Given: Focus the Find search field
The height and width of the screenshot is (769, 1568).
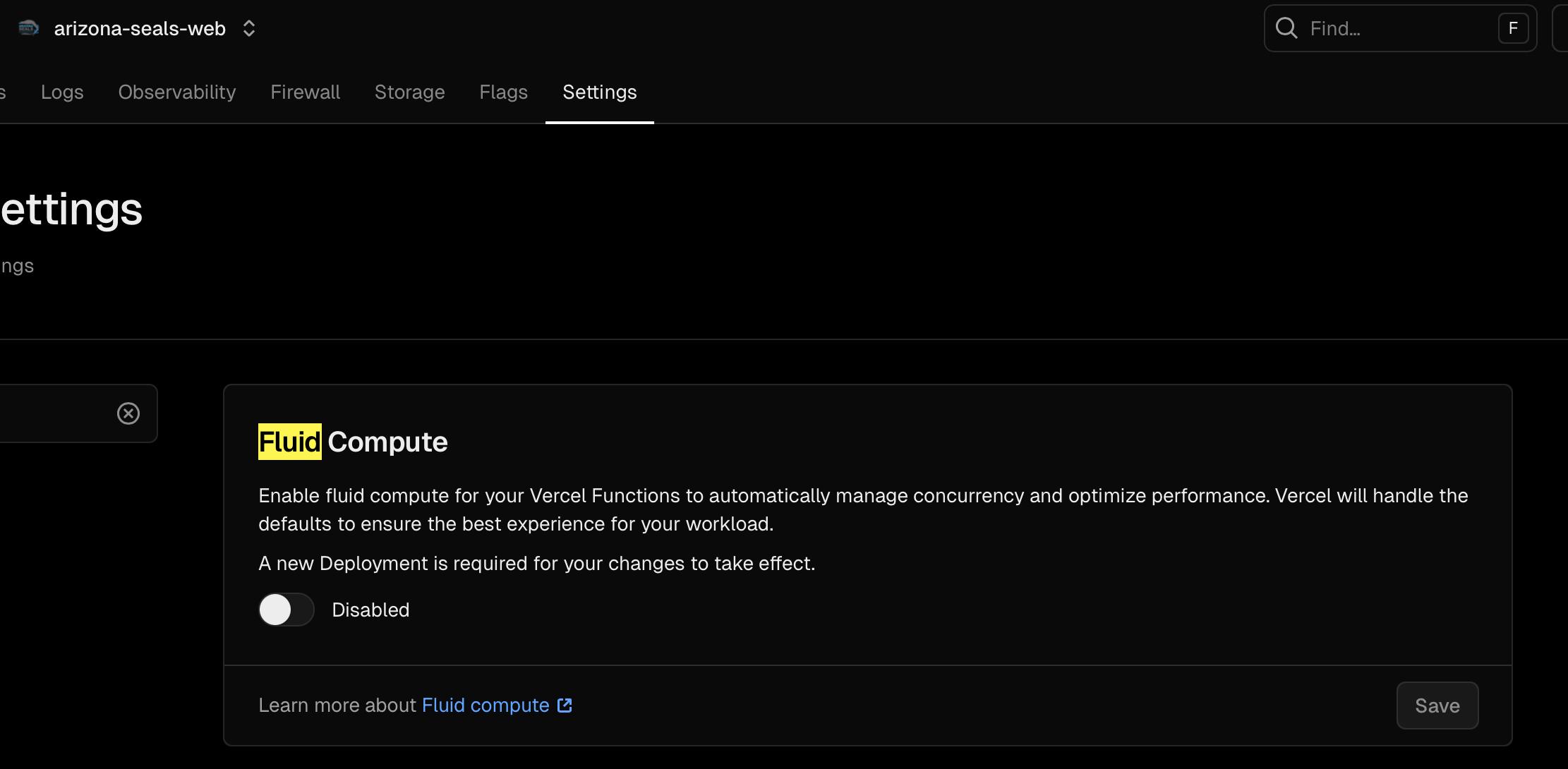Looking at the screenshot, I should click(x=1400, y=28).
